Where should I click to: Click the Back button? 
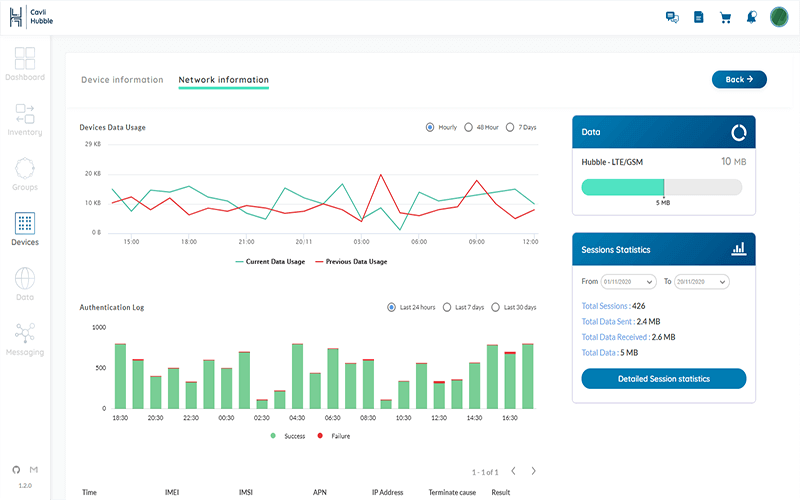point(739,79)
